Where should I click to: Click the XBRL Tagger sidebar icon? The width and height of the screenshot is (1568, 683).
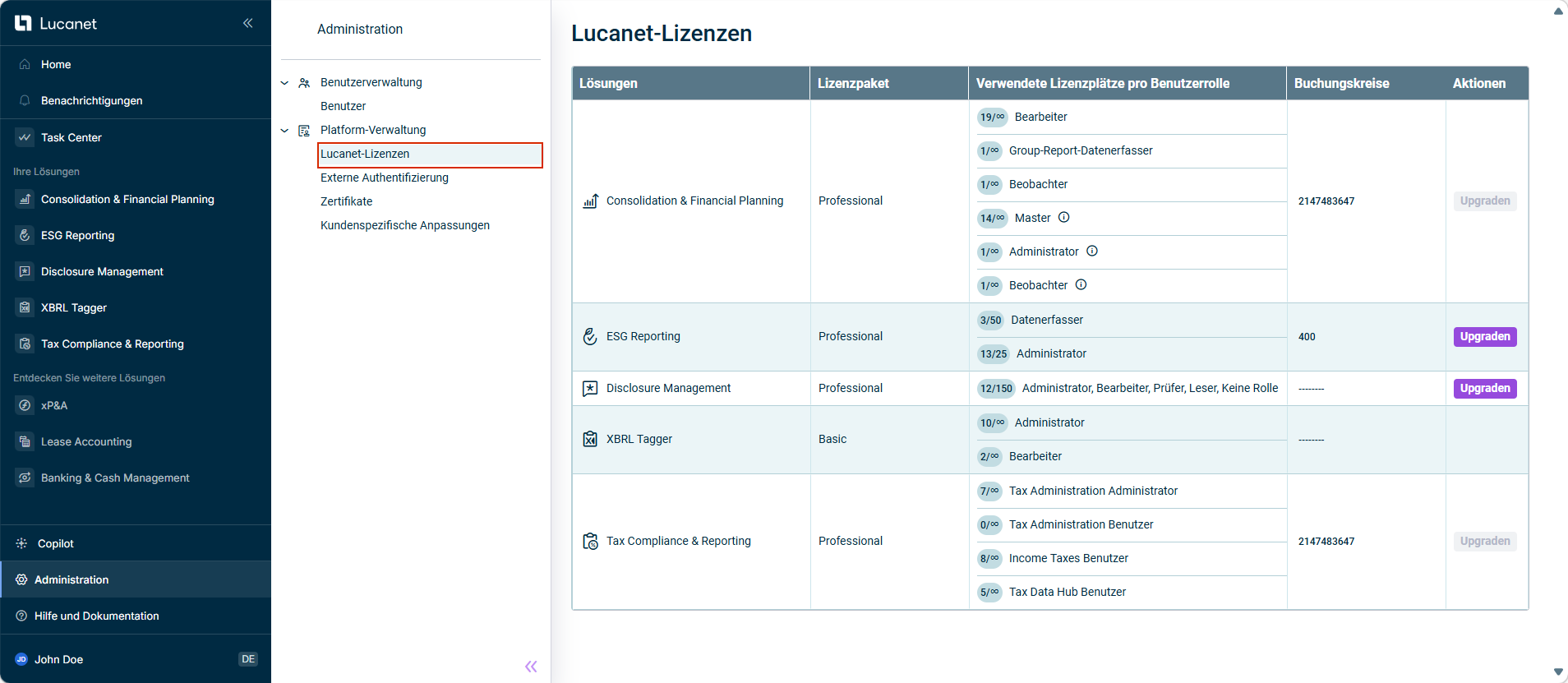pos(25,307)
